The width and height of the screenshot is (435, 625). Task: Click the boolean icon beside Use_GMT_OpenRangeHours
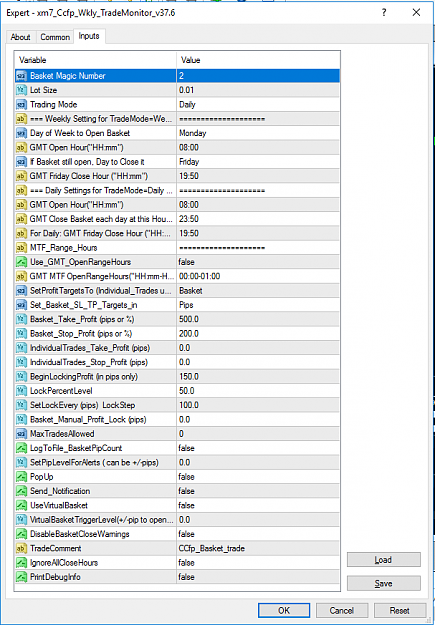(x=21, y=262)
